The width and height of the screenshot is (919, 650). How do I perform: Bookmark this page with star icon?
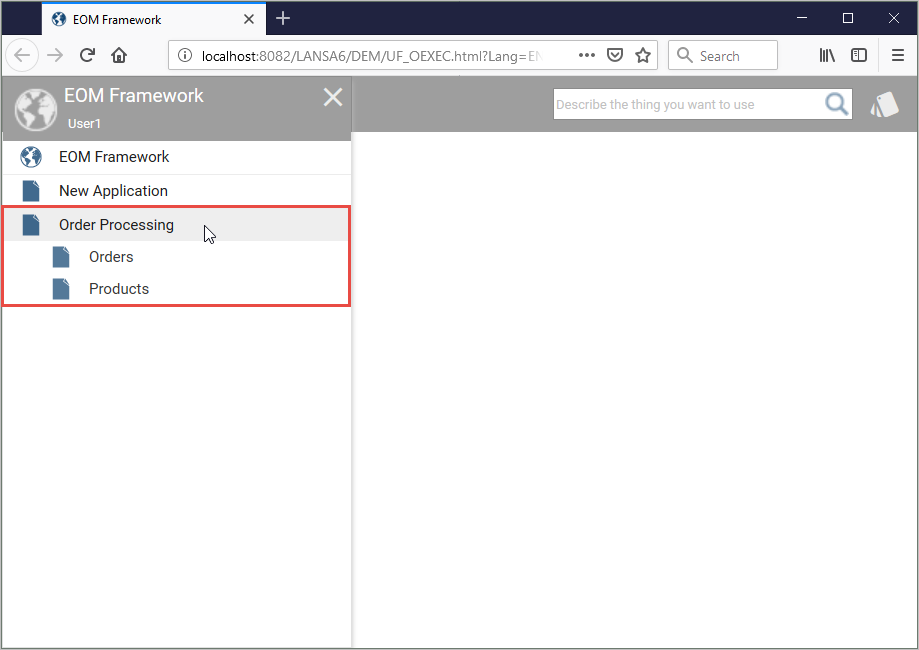tap(643, 56)
